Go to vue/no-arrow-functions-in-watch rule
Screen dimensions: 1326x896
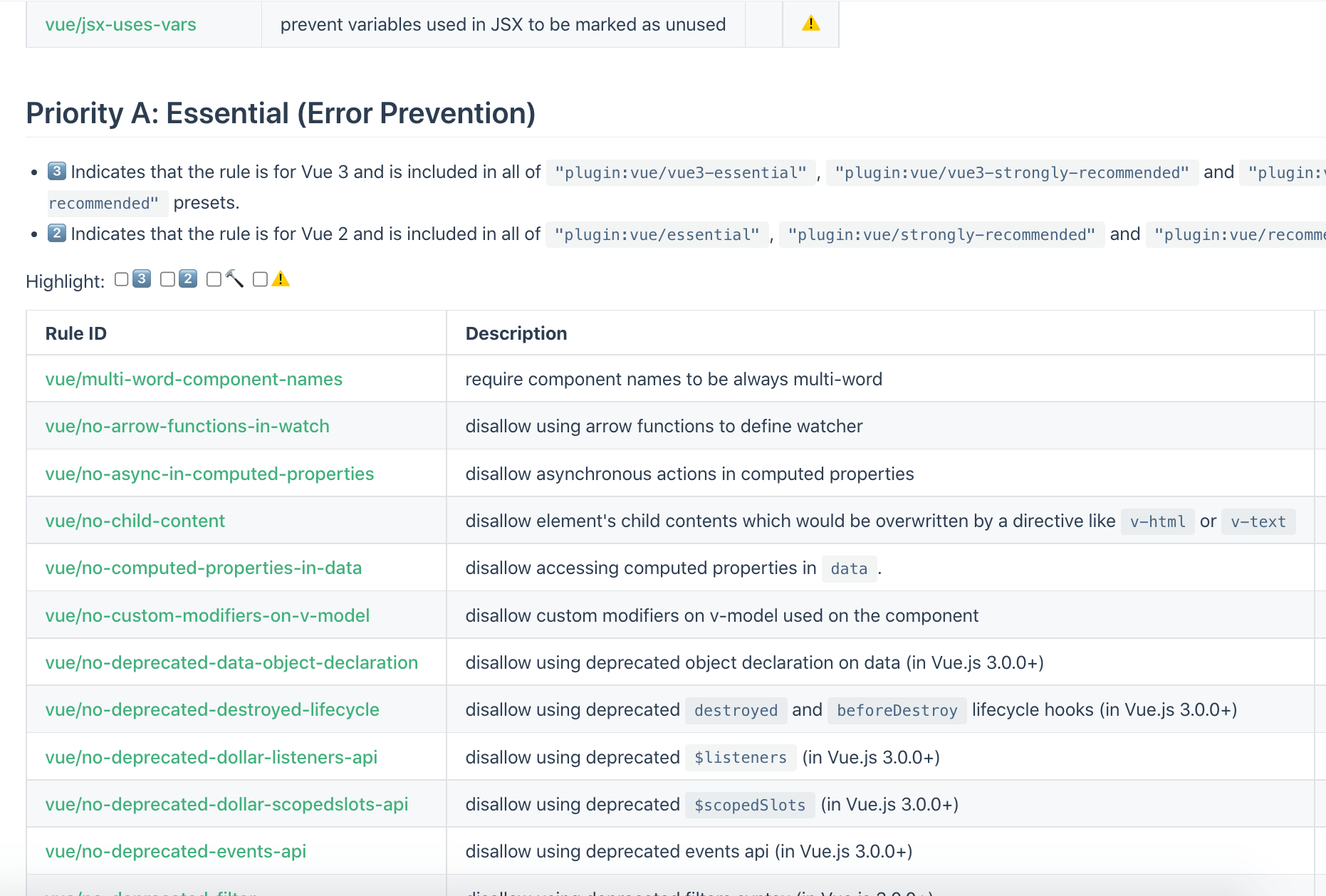point(187,426)
